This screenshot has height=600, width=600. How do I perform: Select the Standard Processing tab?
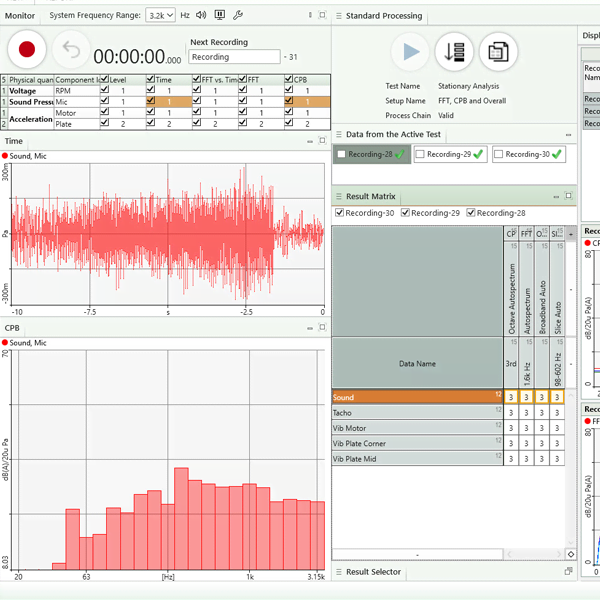point(383,16)
